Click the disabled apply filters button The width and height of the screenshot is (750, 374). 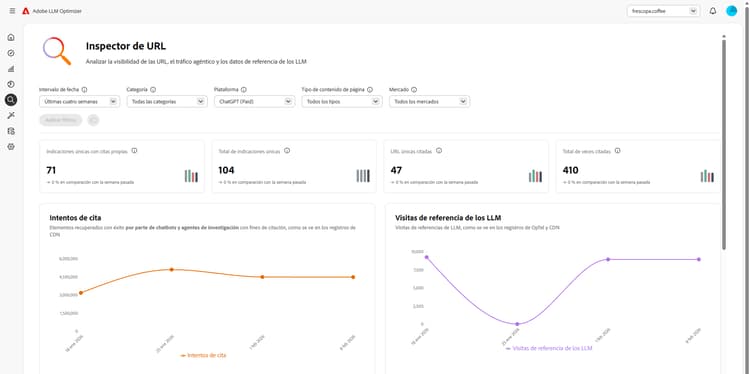(61, 120)
